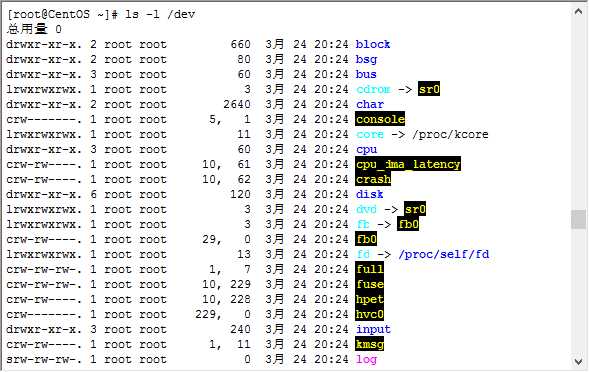Screen dimensions: 589x372
Task: Click the scrollbar up arrow
Action: pyautogui.click(x=578, y=12)
